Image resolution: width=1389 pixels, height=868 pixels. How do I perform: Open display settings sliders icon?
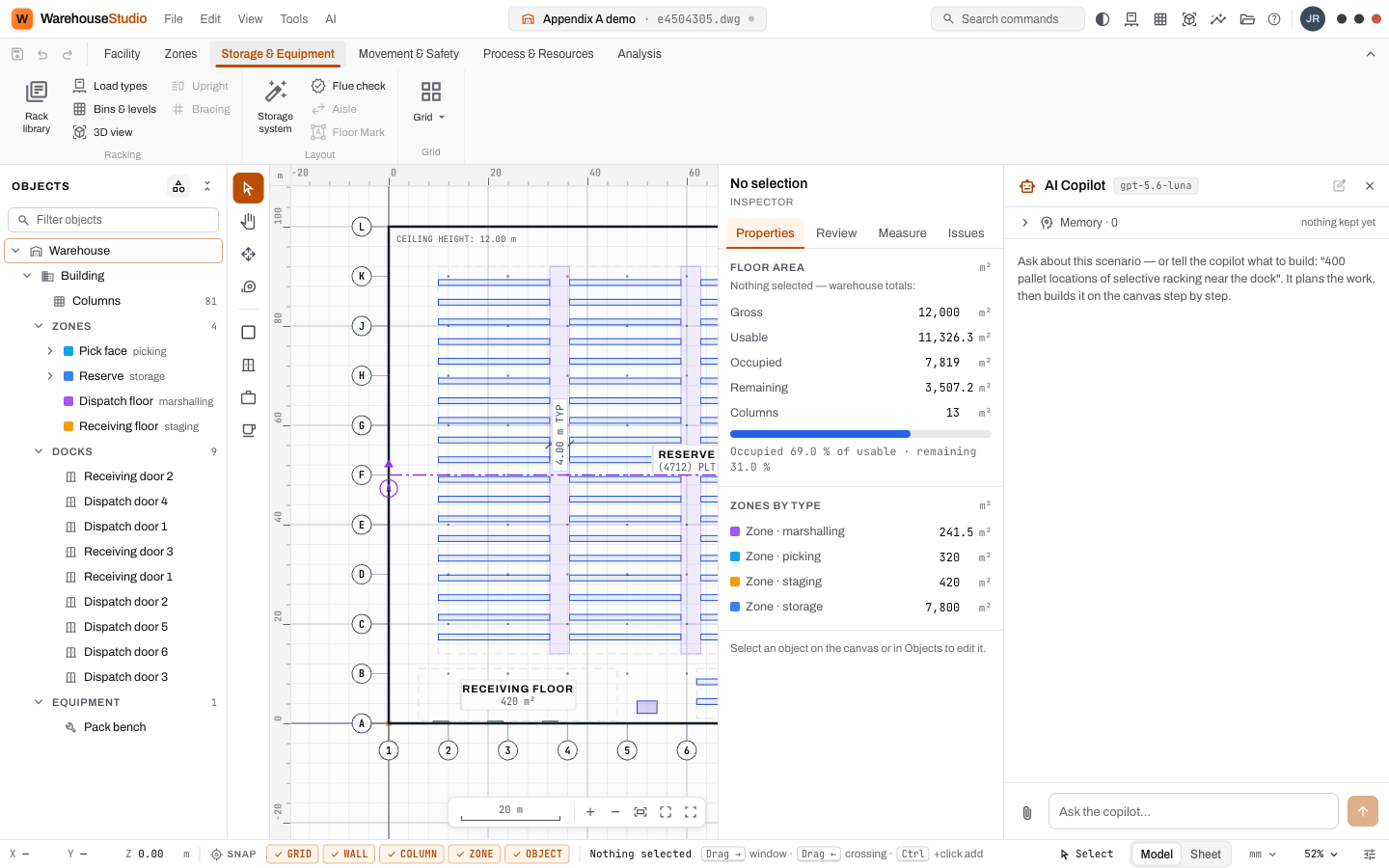click(1370, 854)
